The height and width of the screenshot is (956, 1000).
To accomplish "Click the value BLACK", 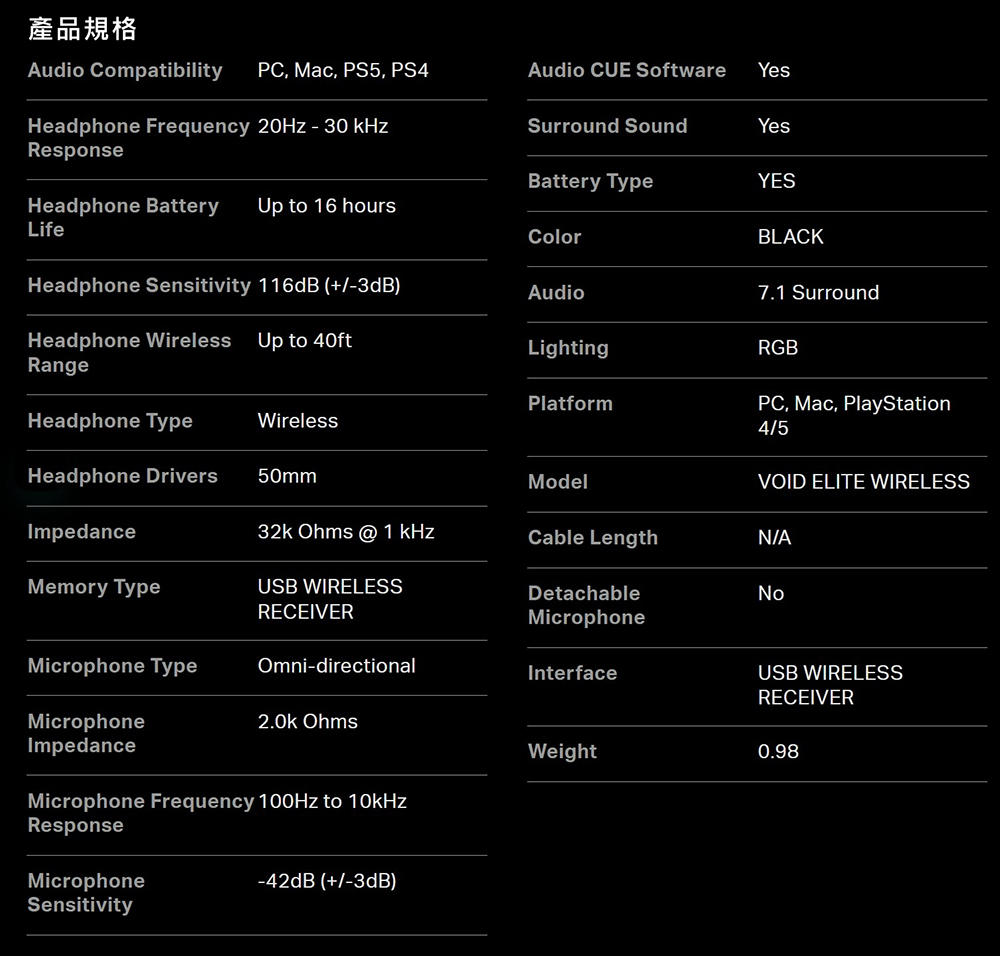I will pyautogui.click(x=790, y=237).
